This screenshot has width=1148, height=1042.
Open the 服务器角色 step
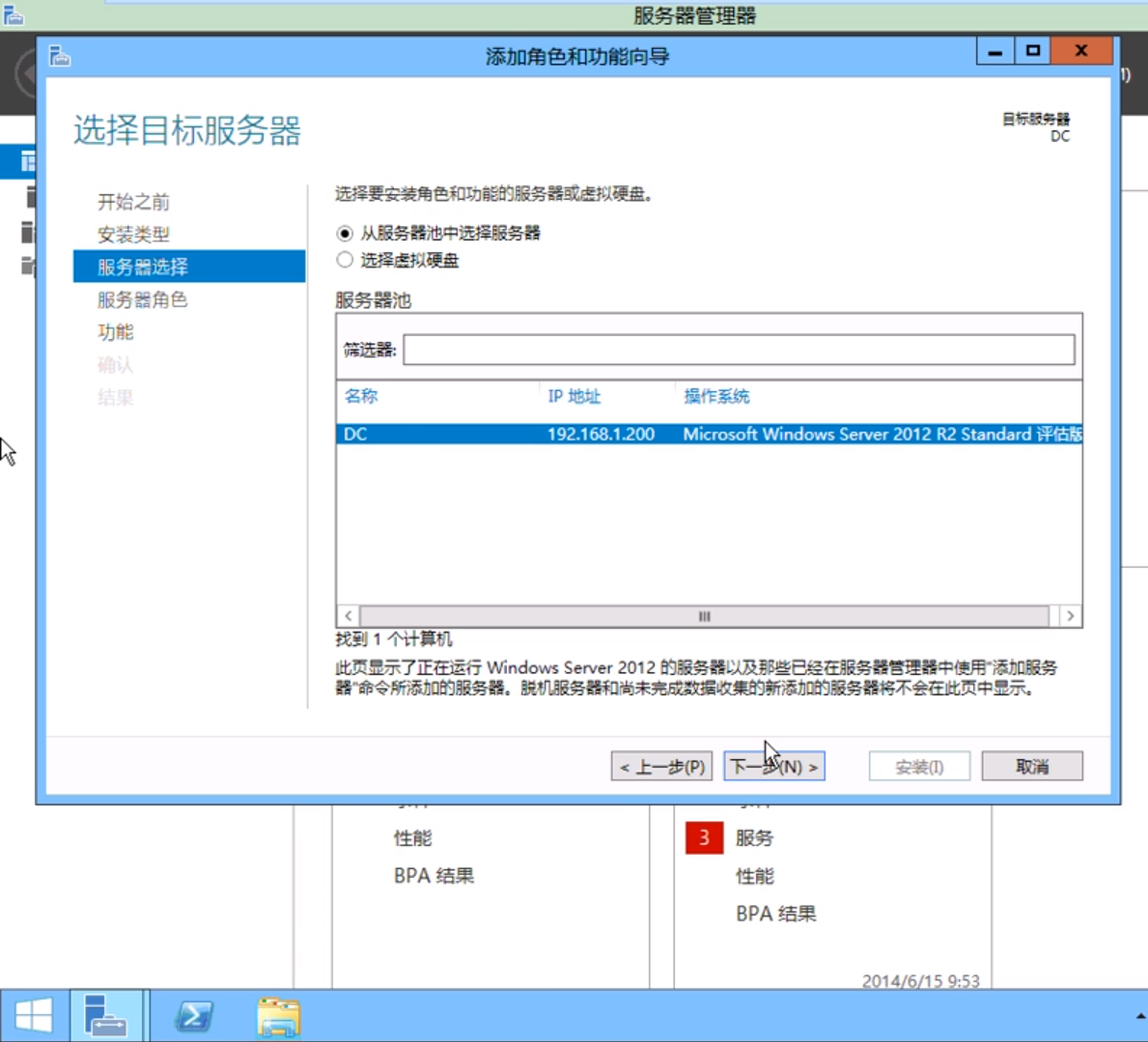pos(142,299)
